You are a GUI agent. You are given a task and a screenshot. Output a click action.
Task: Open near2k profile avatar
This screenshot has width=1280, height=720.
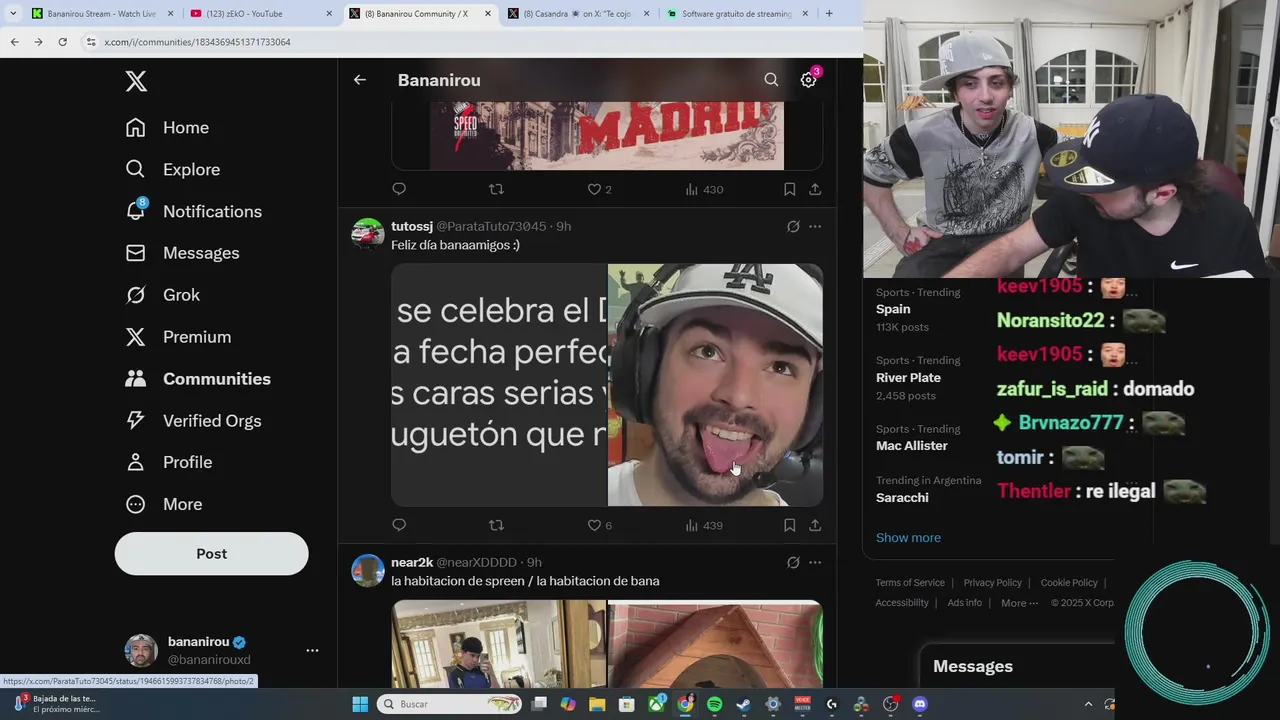click(x=368, y=570)
